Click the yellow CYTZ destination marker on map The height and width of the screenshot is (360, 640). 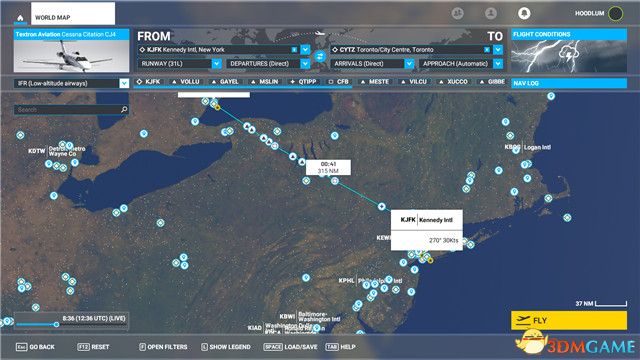218,107
